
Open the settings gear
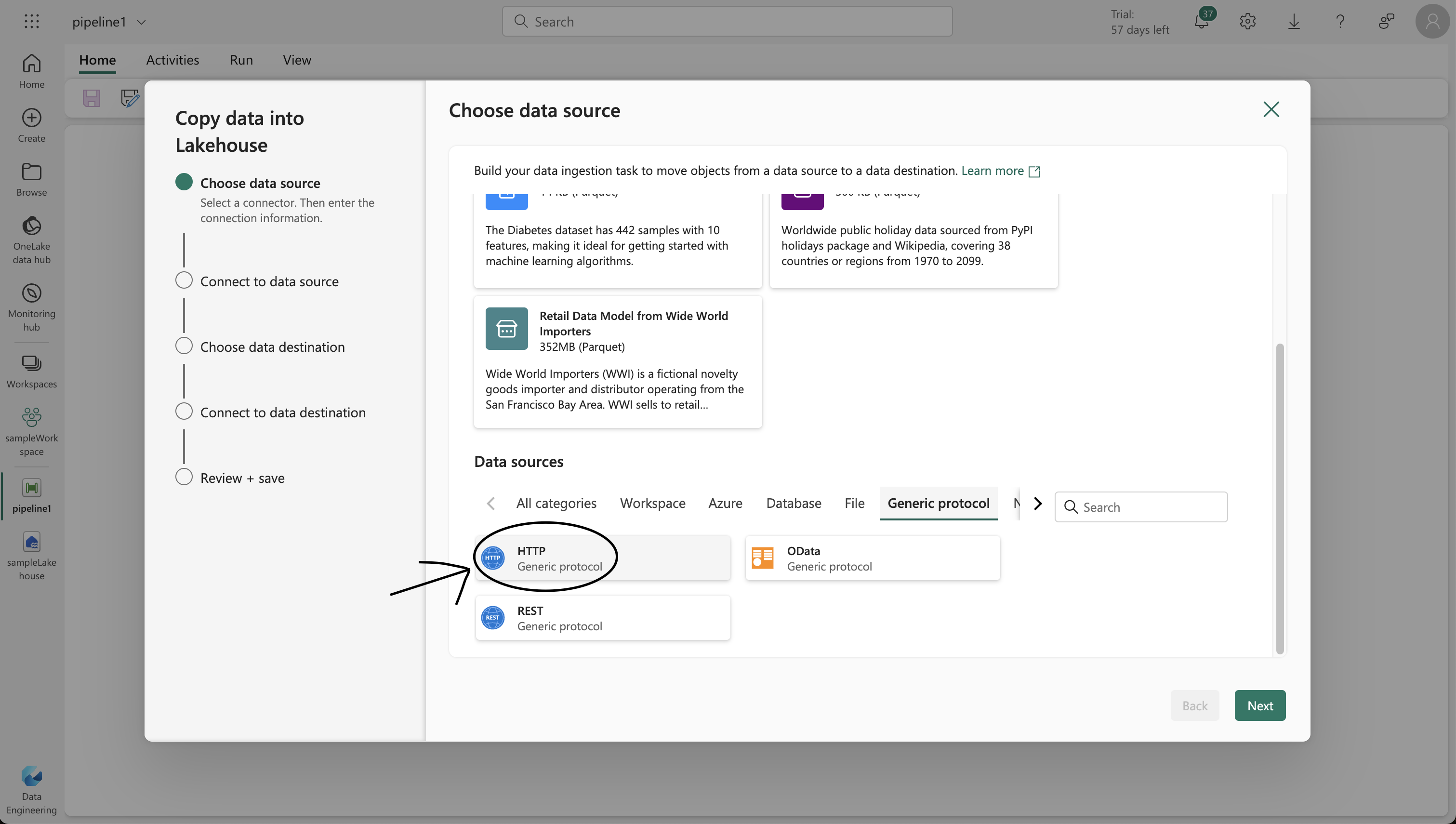(x=1248, y=22)
